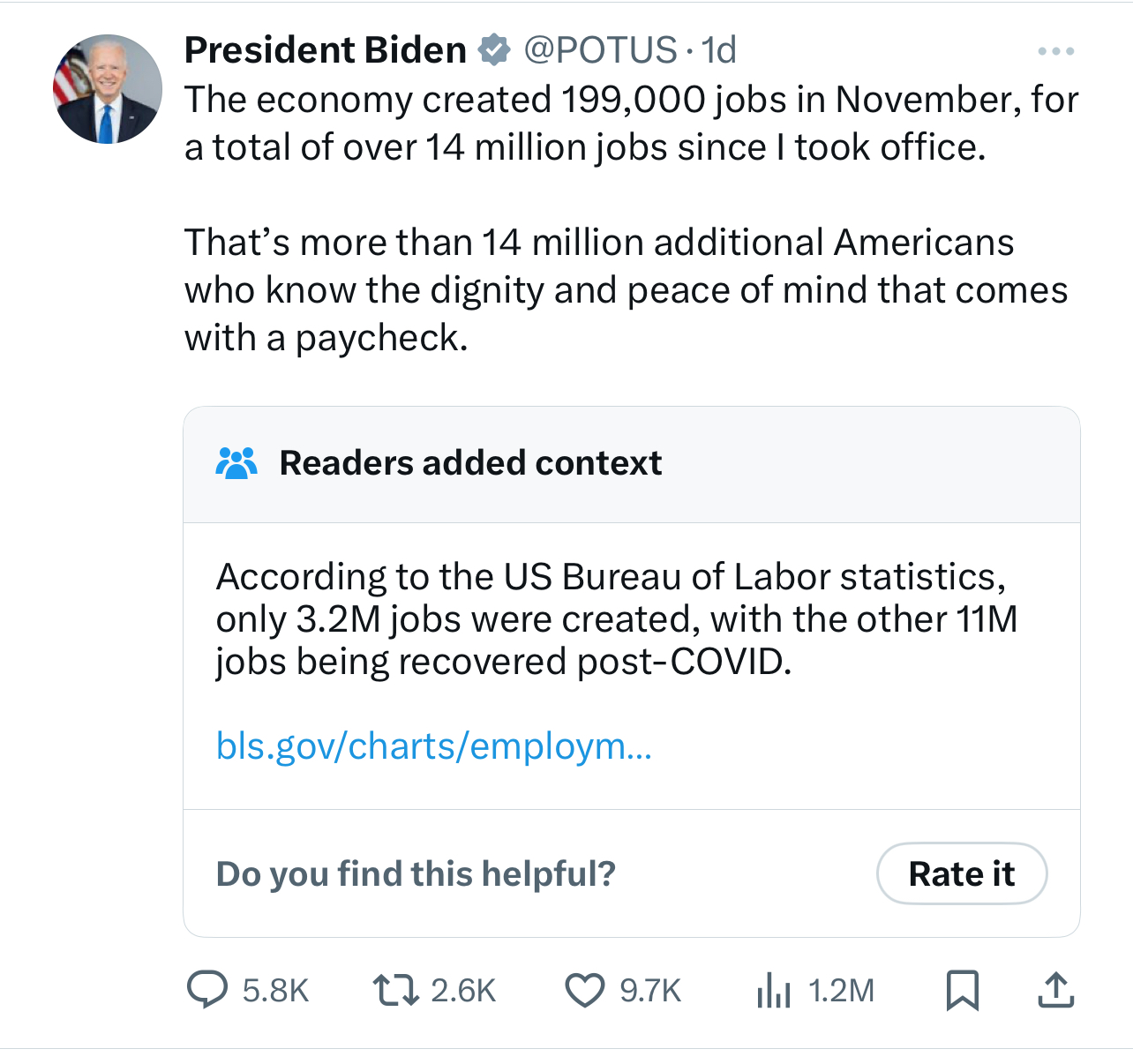Click the gray verified checkmark badge
The image size is (1133, 1064).
[x=494, y=50]
